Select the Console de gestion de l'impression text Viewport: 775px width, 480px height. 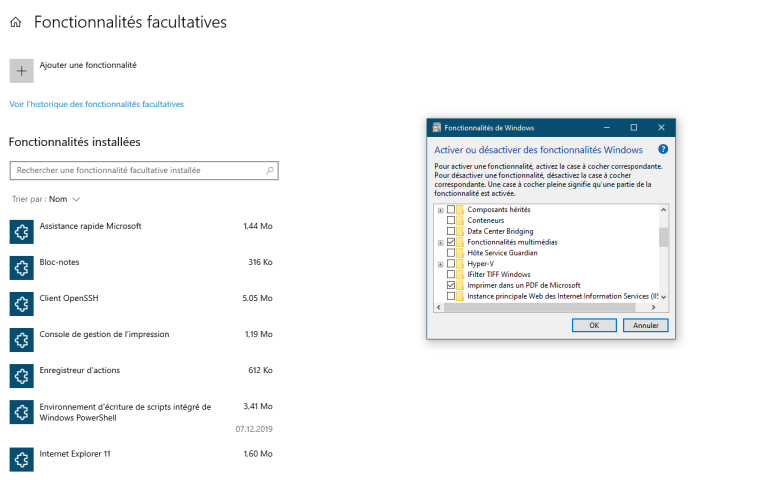pos(104,334)
